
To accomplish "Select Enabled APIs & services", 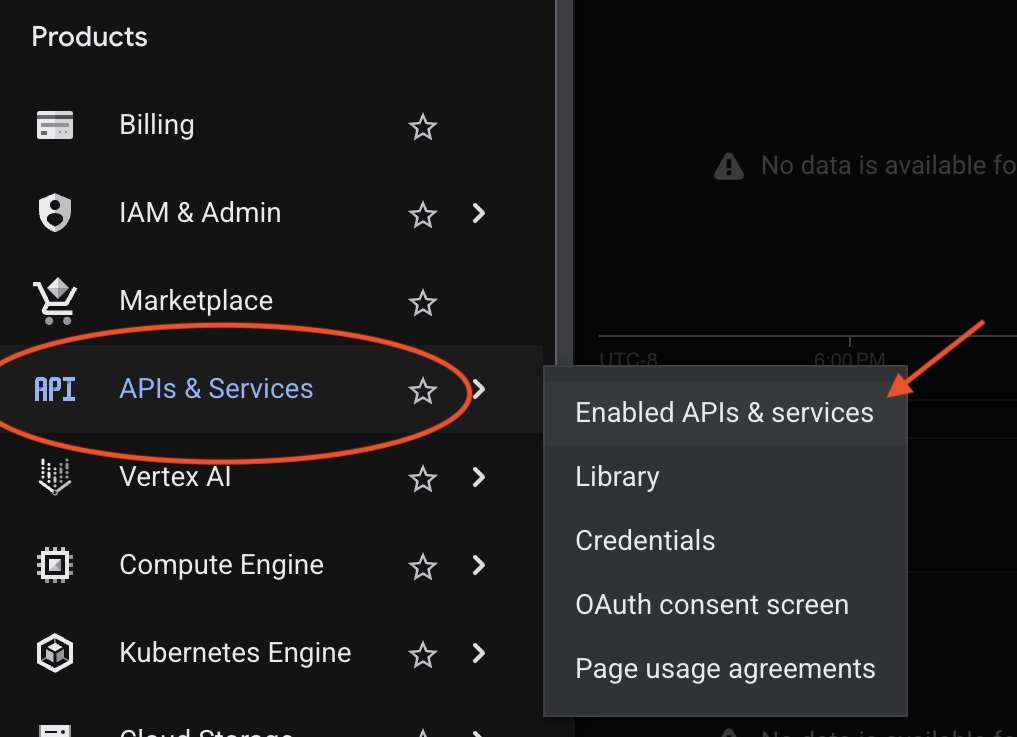I will point(723,412).
